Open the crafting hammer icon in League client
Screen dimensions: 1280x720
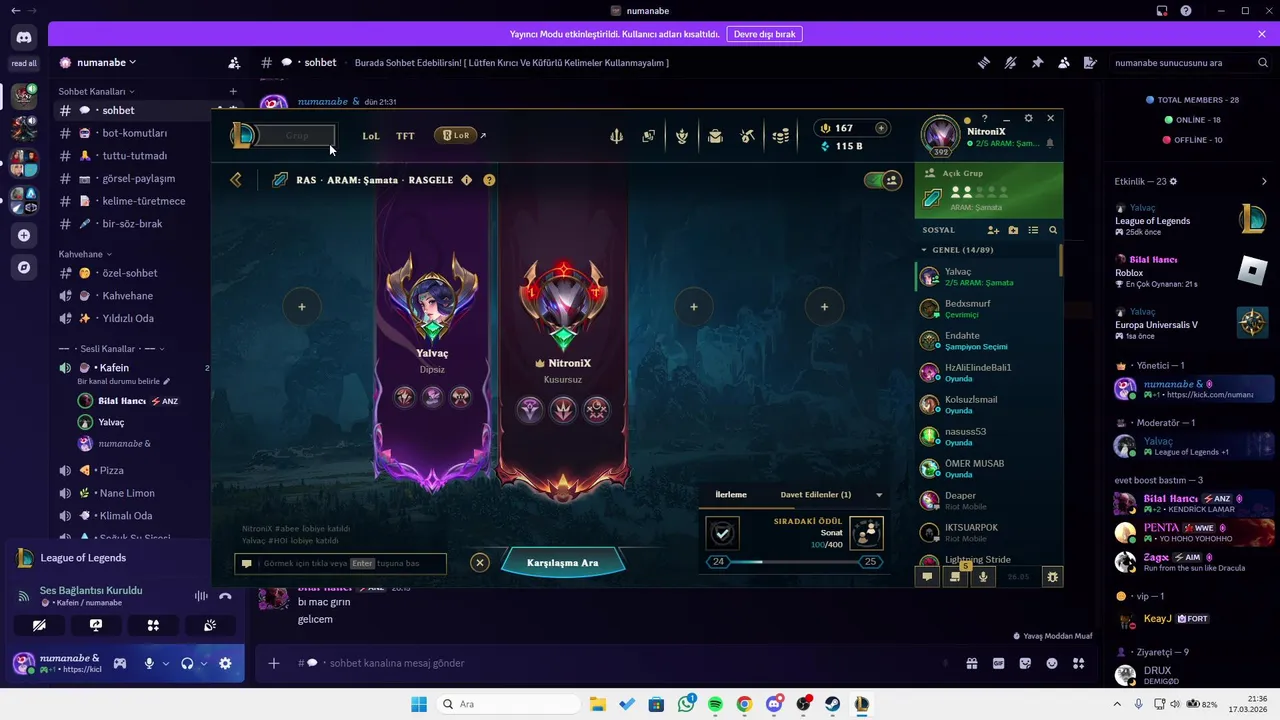point(747,136)
